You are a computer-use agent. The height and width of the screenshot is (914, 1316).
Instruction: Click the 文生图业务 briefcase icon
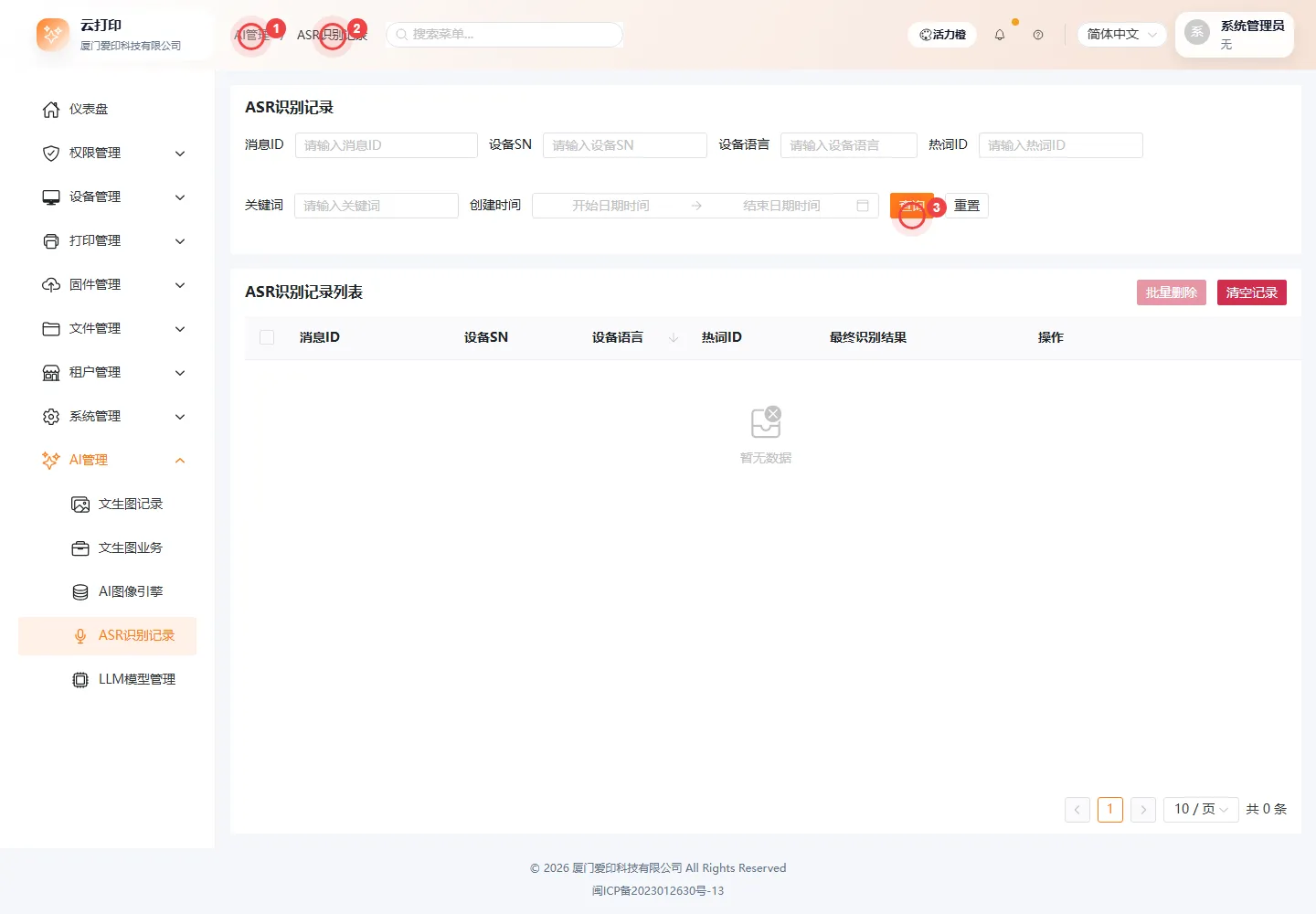(80, 548)
